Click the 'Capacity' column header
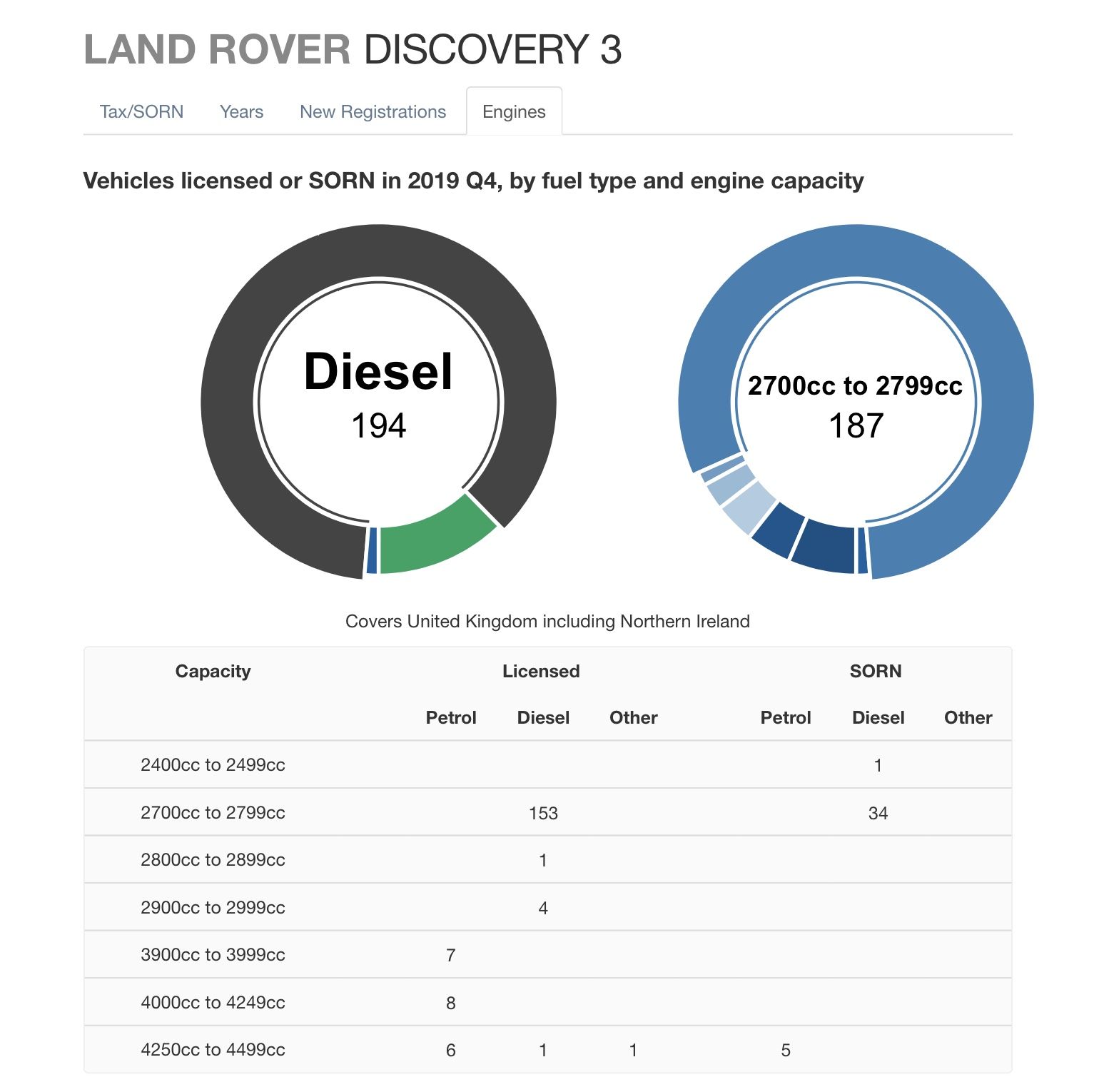Screen dimensions: 1094x1092 pyautogui.click(x=213, y=671)
